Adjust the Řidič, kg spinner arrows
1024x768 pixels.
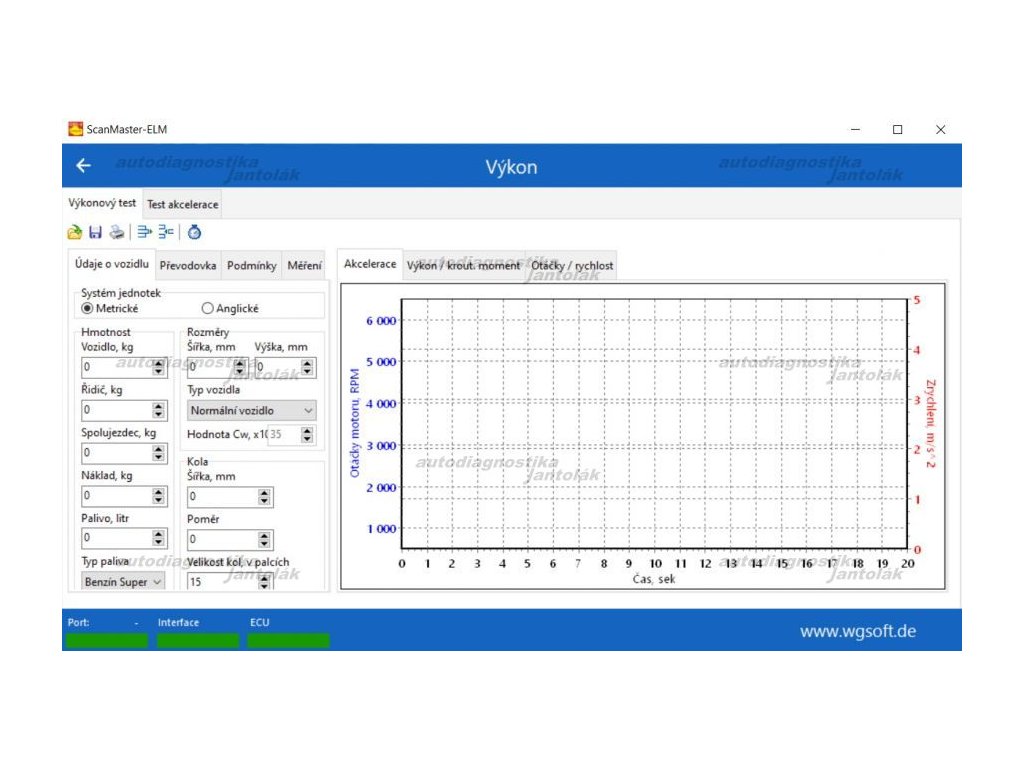point(159,410)
